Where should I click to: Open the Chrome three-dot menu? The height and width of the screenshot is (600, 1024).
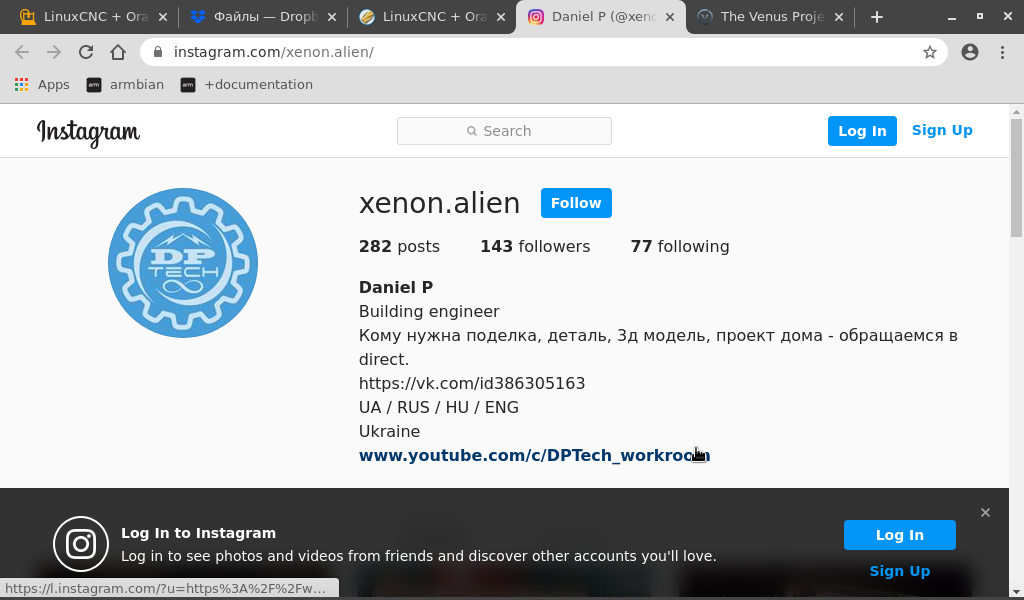click(1002, 52)
